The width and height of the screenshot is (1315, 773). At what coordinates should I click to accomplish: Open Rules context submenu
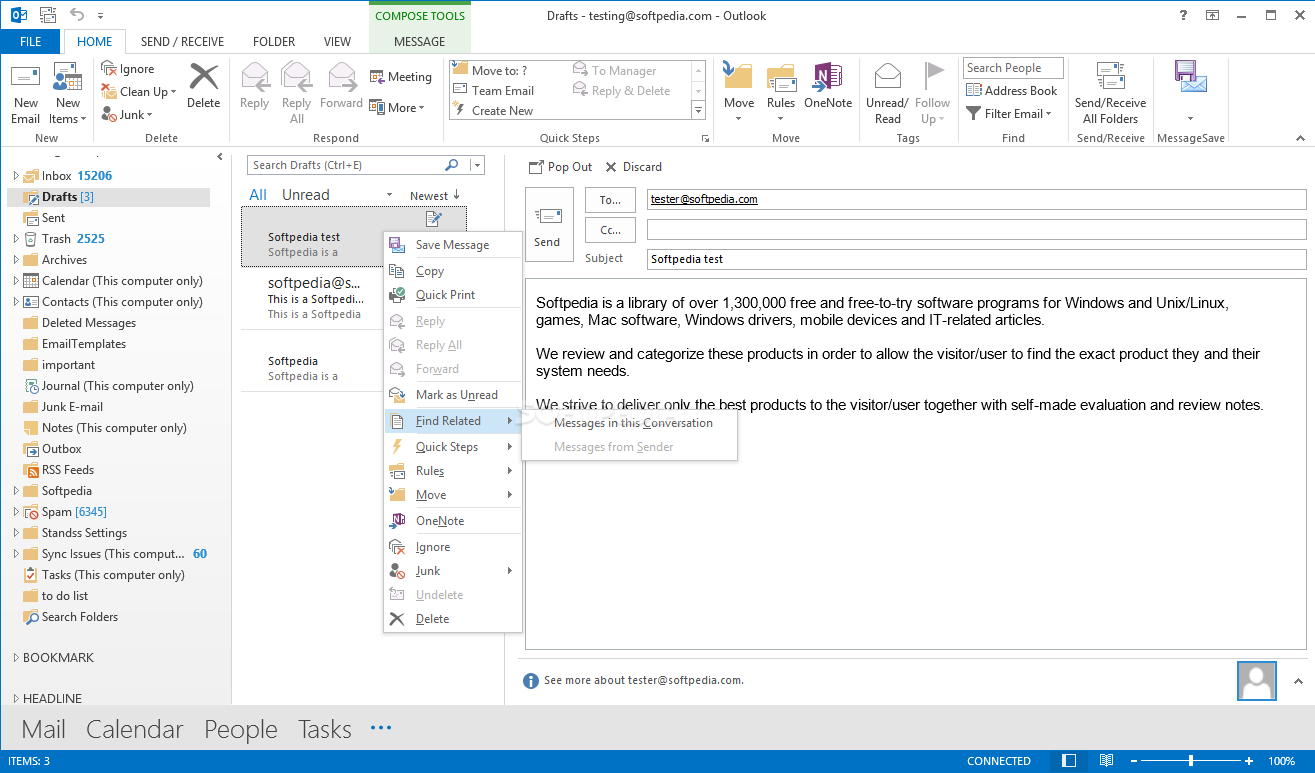[453, 471]
